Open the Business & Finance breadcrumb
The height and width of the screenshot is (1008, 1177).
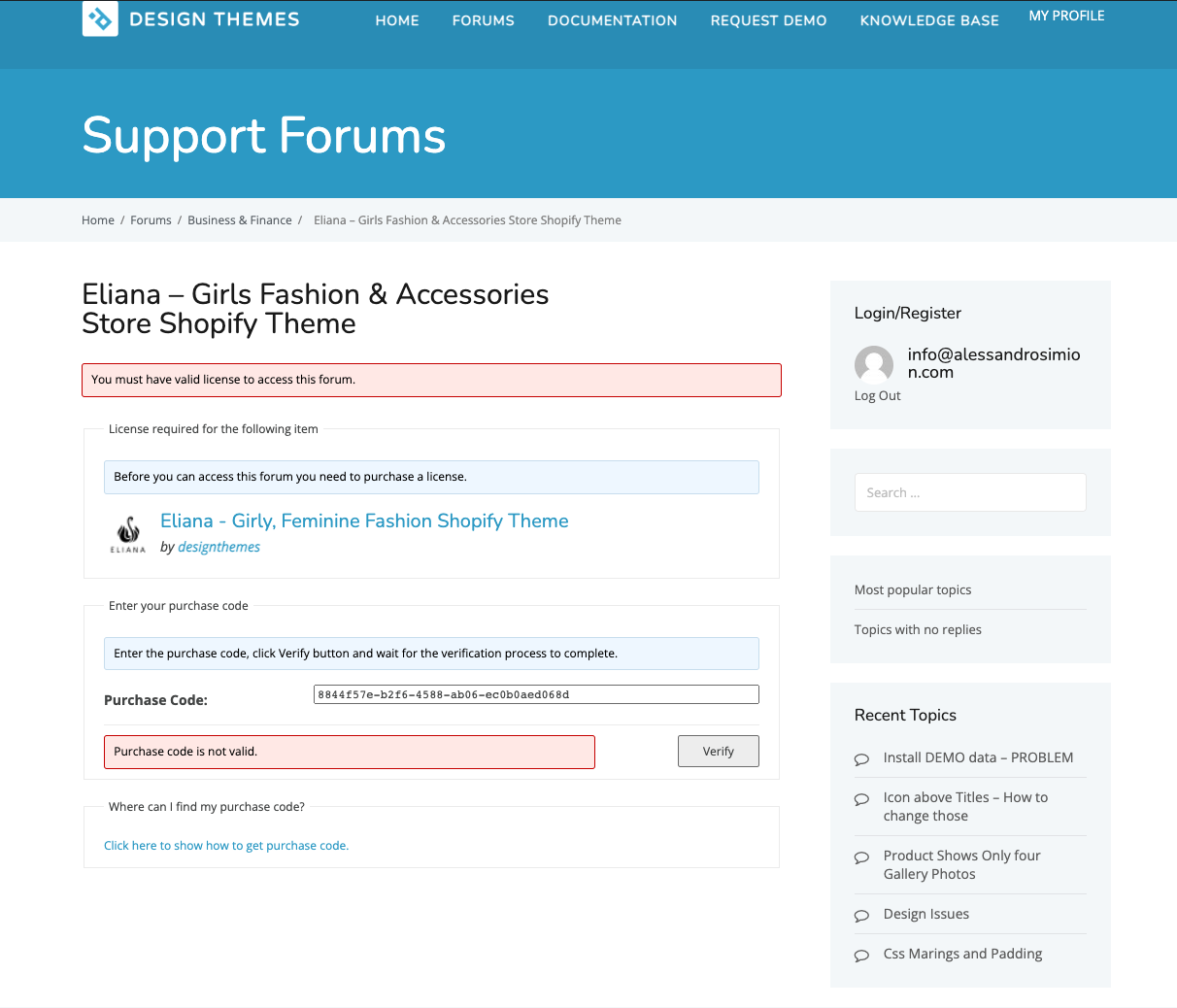[240, 220]
